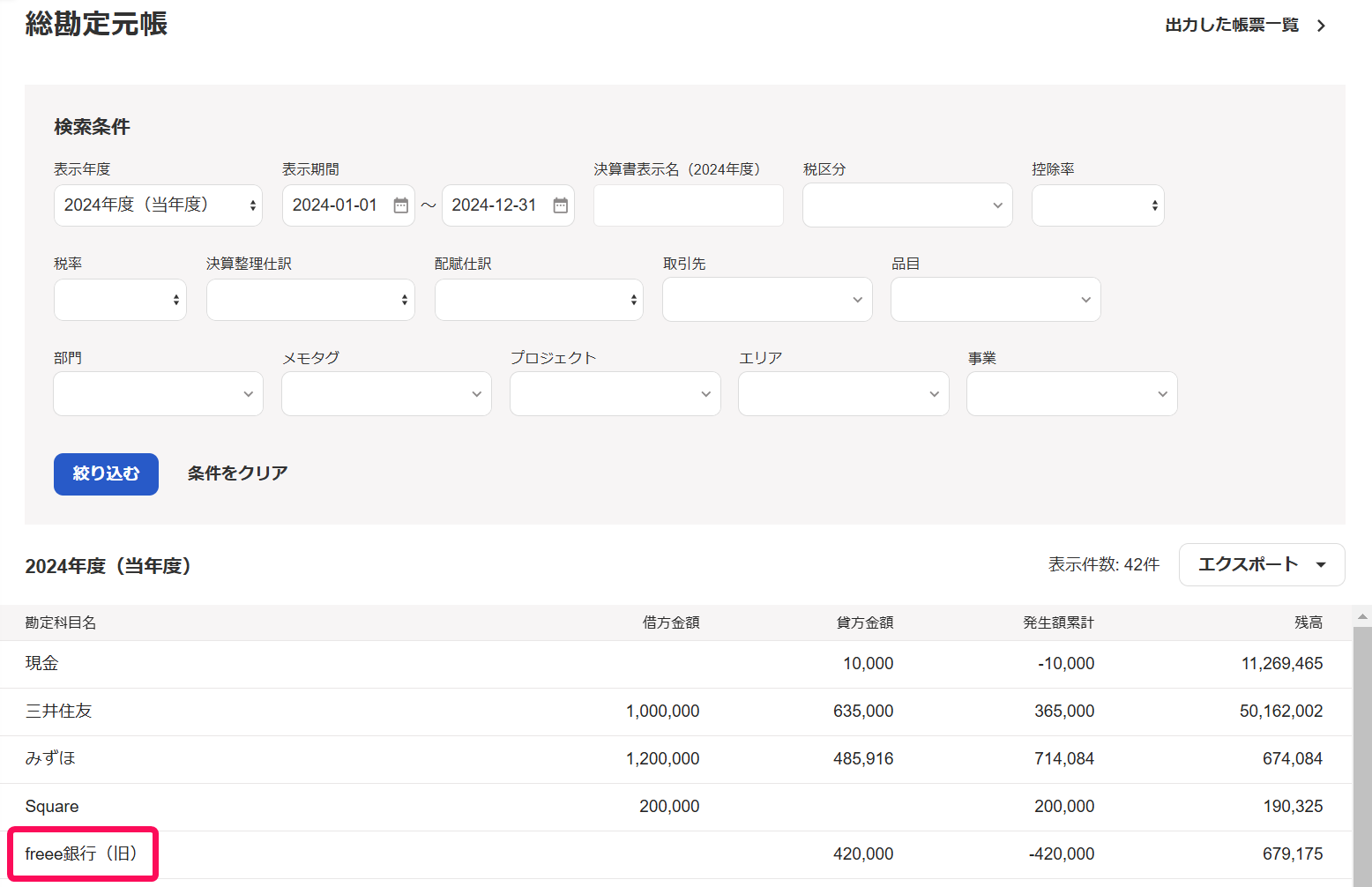Screen dimensions: 1372x887
Task: Click scrollbar up arrow in table
Action: [1362, 616]
